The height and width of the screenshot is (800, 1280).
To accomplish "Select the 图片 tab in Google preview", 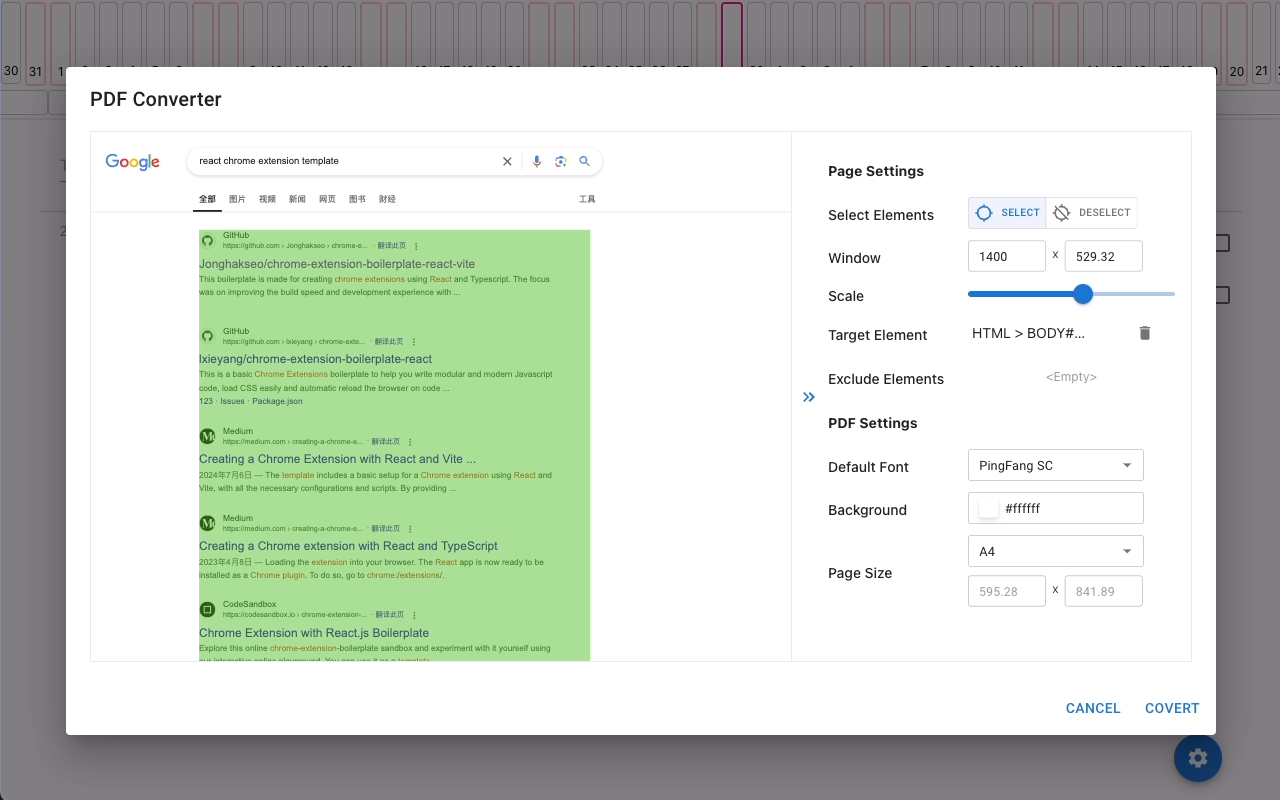I will 237,199.
